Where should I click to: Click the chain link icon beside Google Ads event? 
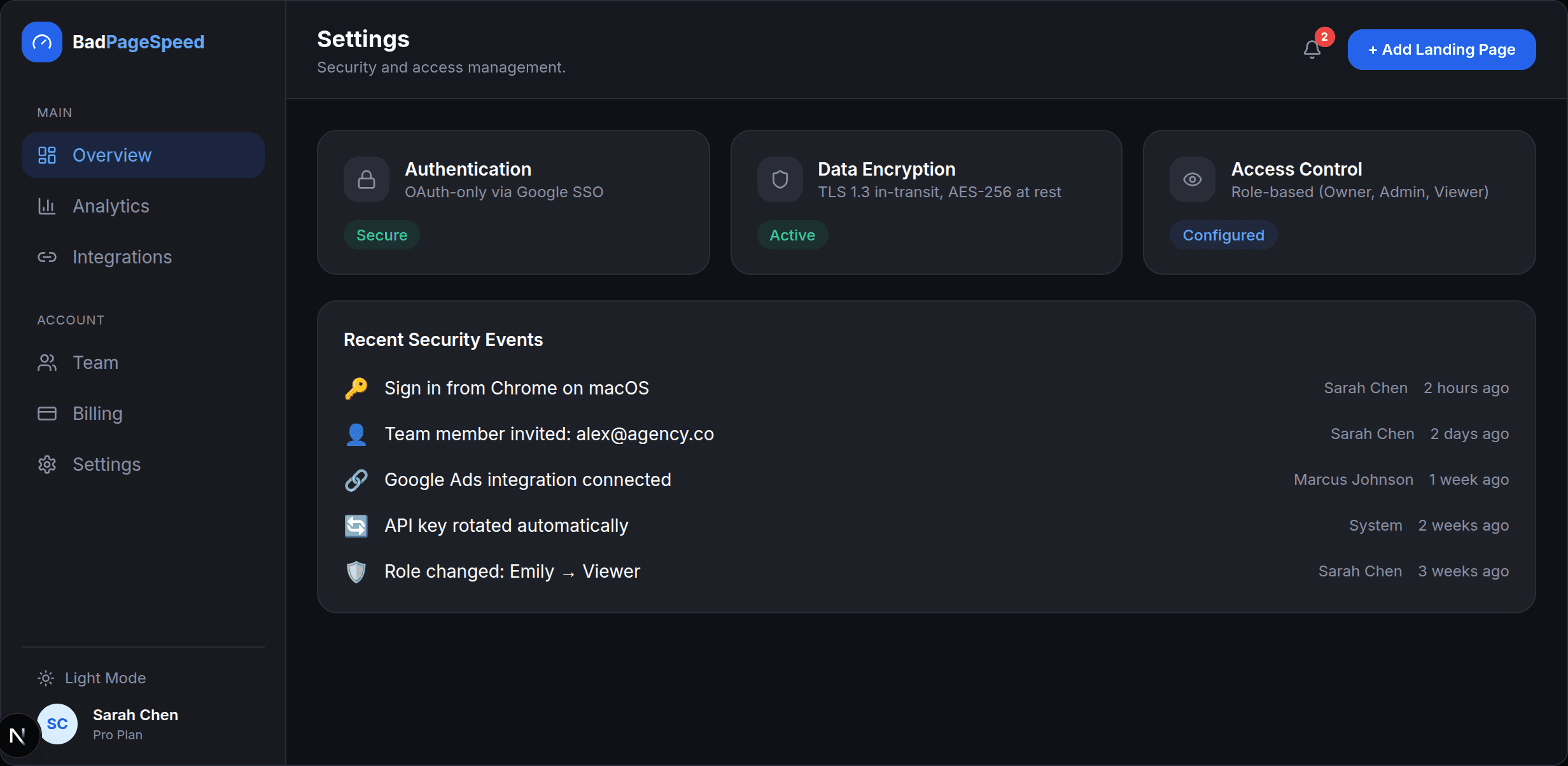[x=356, y=480]
